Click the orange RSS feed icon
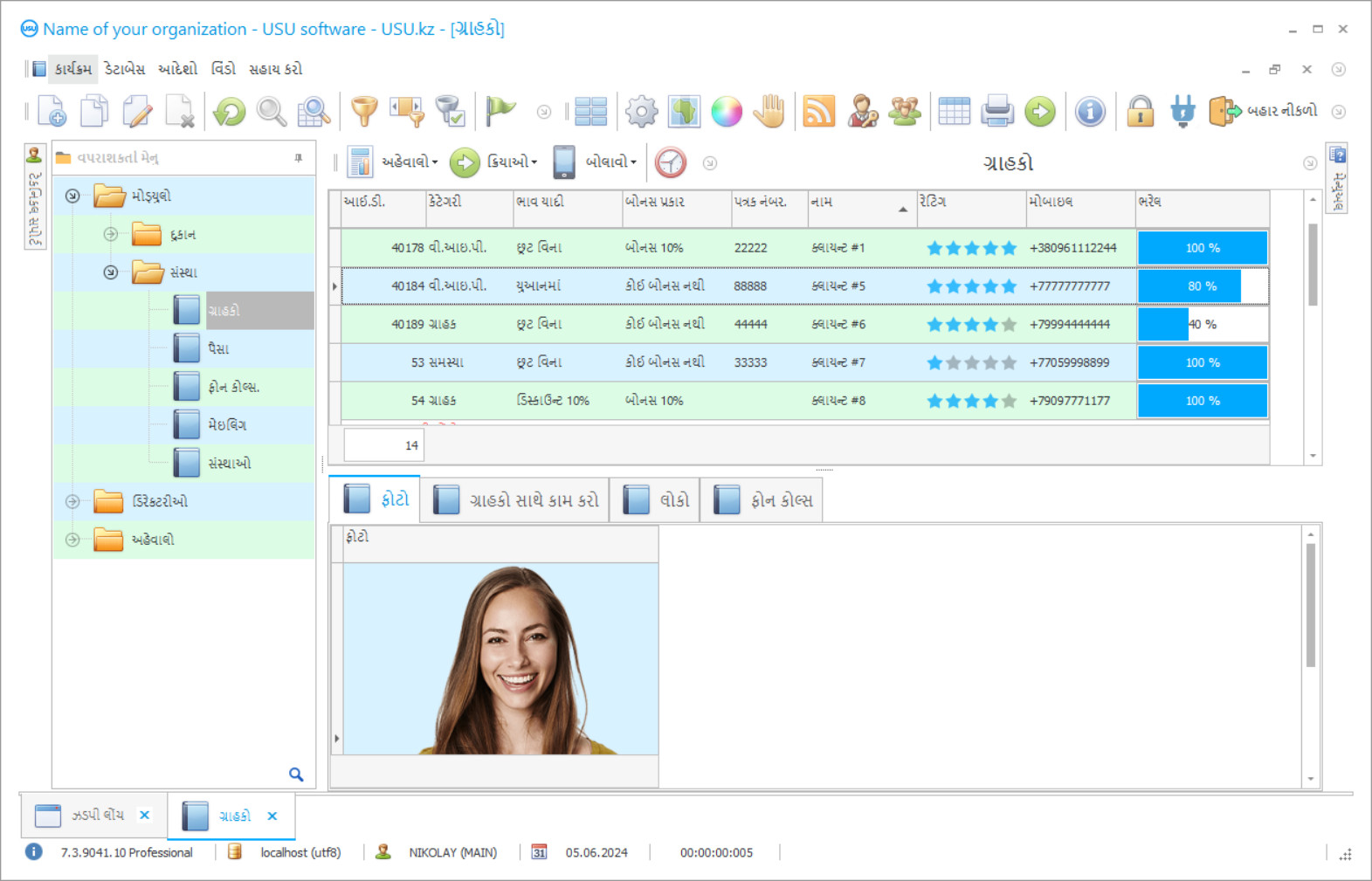 818,112
